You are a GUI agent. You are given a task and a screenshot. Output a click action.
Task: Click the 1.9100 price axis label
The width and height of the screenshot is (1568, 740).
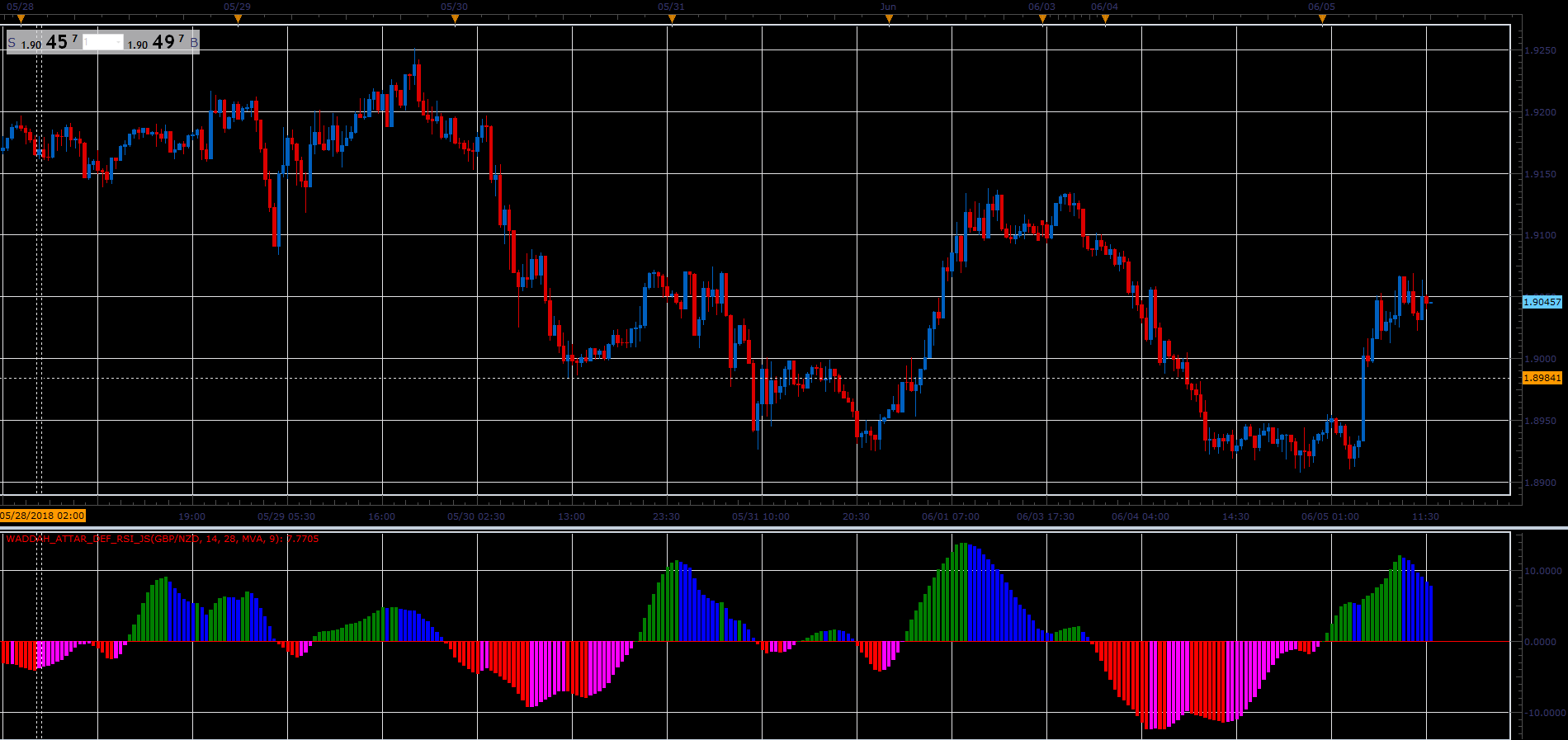(1540, 235)
